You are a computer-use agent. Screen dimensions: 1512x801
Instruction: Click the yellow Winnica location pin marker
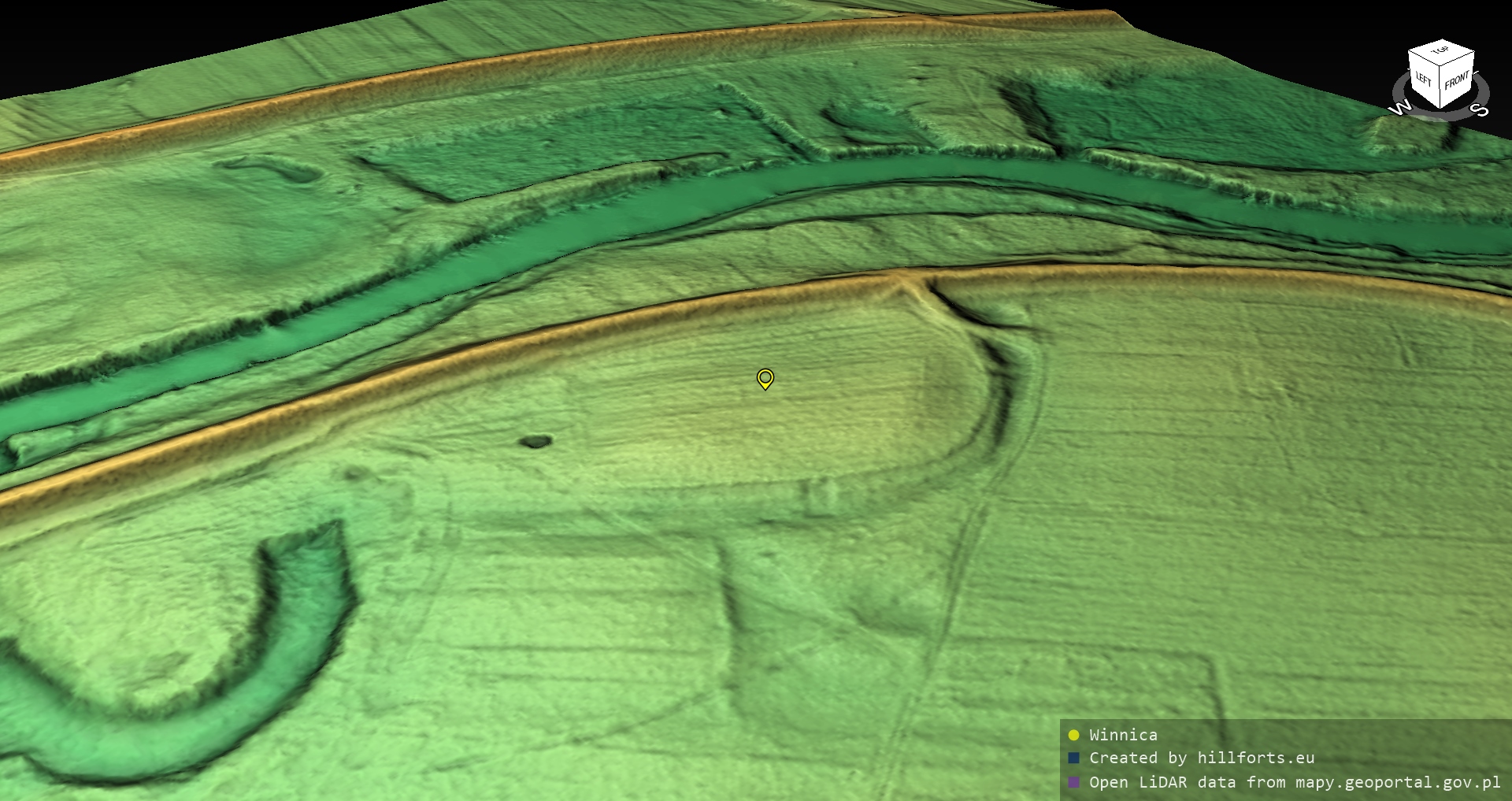click(x=765, y=379)
